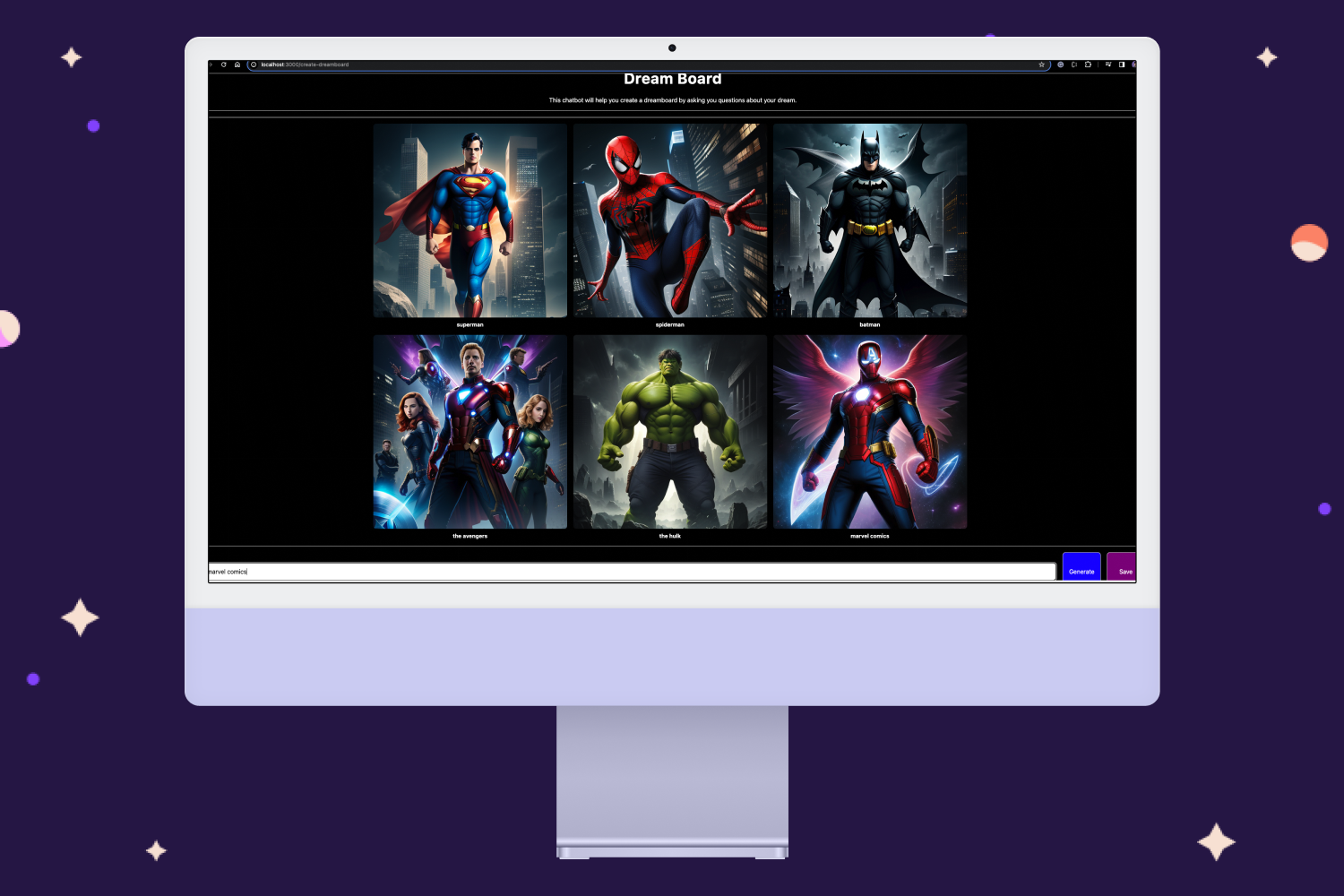Open the round blue extension icon

[x=1061, y=65]
